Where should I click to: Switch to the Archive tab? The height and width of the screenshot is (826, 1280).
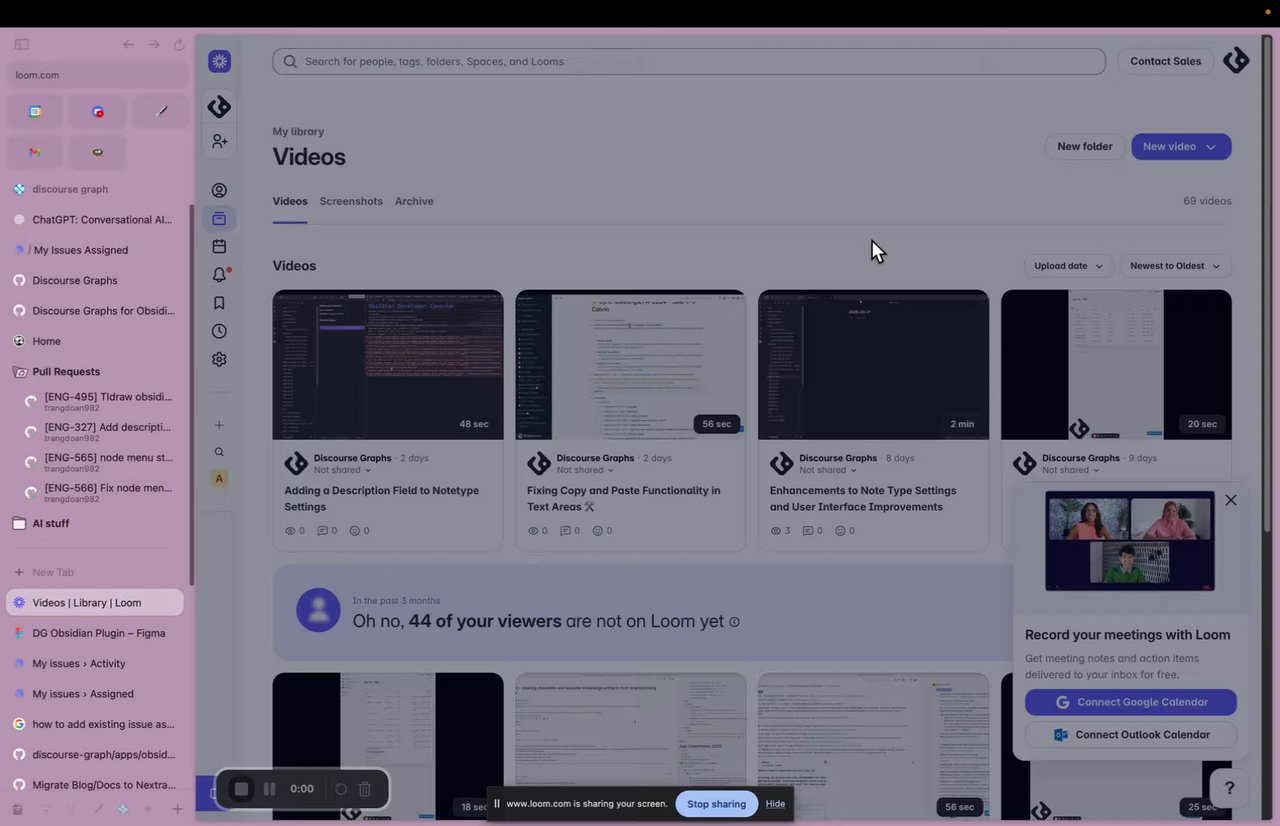point(414,201)
